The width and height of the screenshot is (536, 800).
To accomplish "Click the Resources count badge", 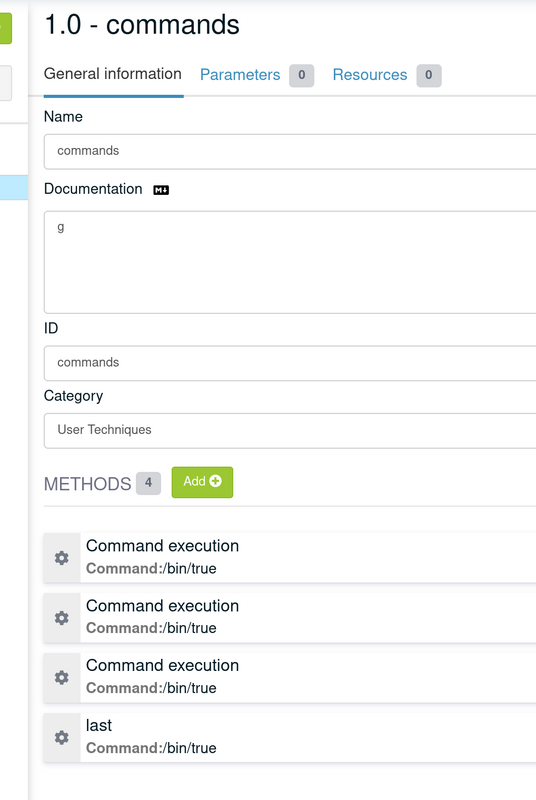I will pyautogui.click(x=428, y=76).
